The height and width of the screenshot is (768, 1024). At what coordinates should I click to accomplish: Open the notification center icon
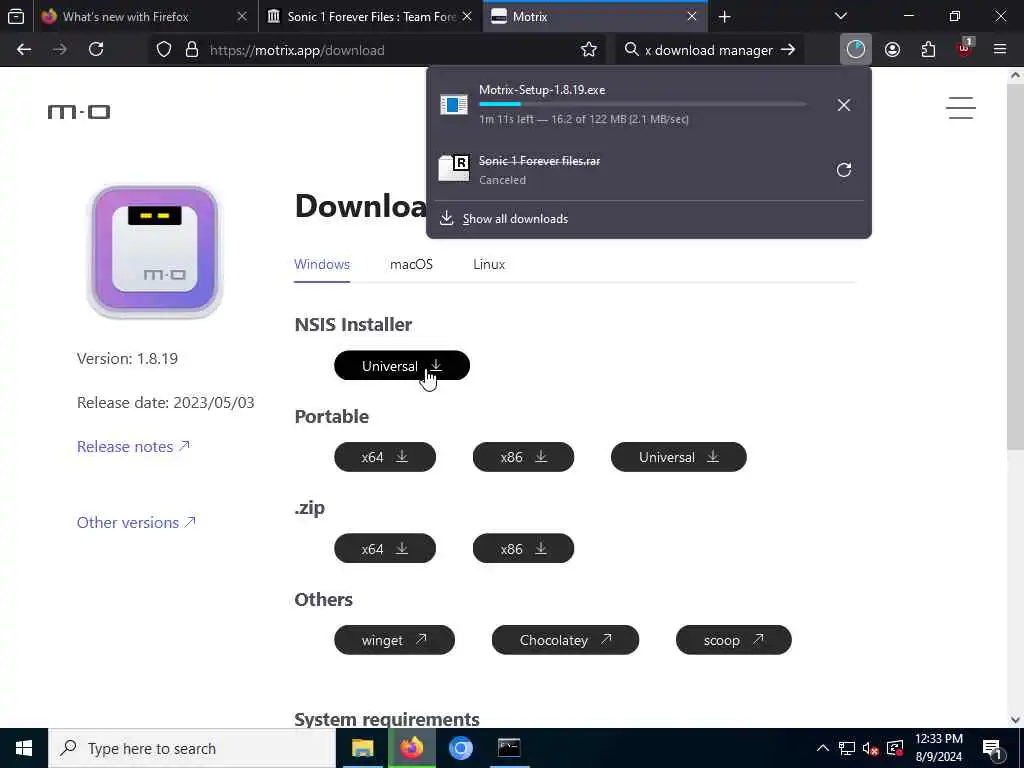point(992,748)
